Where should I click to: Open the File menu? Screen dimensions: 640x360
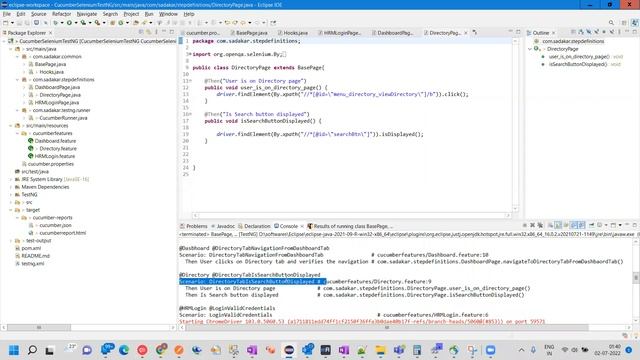click(x=7, y=14)
